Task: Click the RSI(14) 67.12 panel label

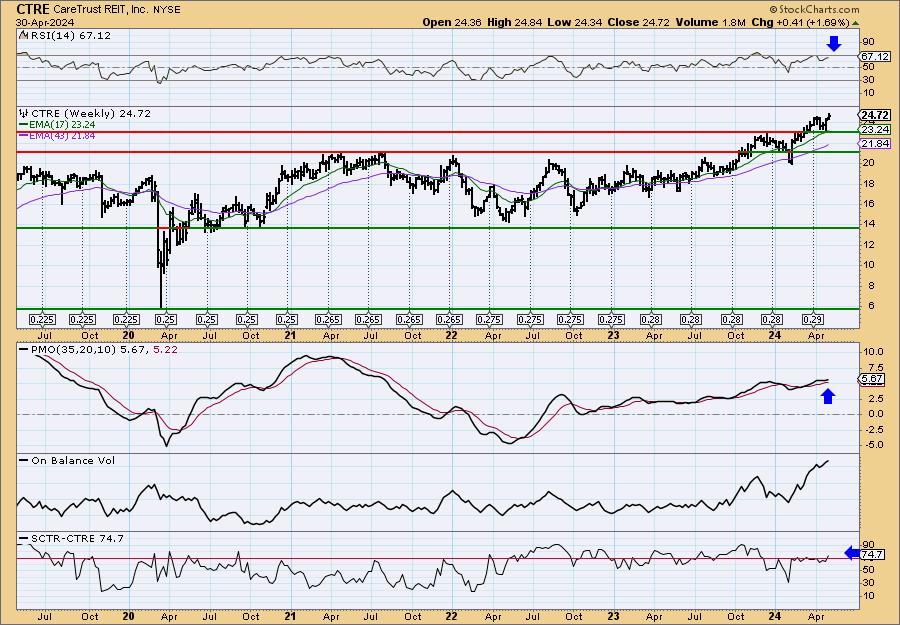Action: 69,36
